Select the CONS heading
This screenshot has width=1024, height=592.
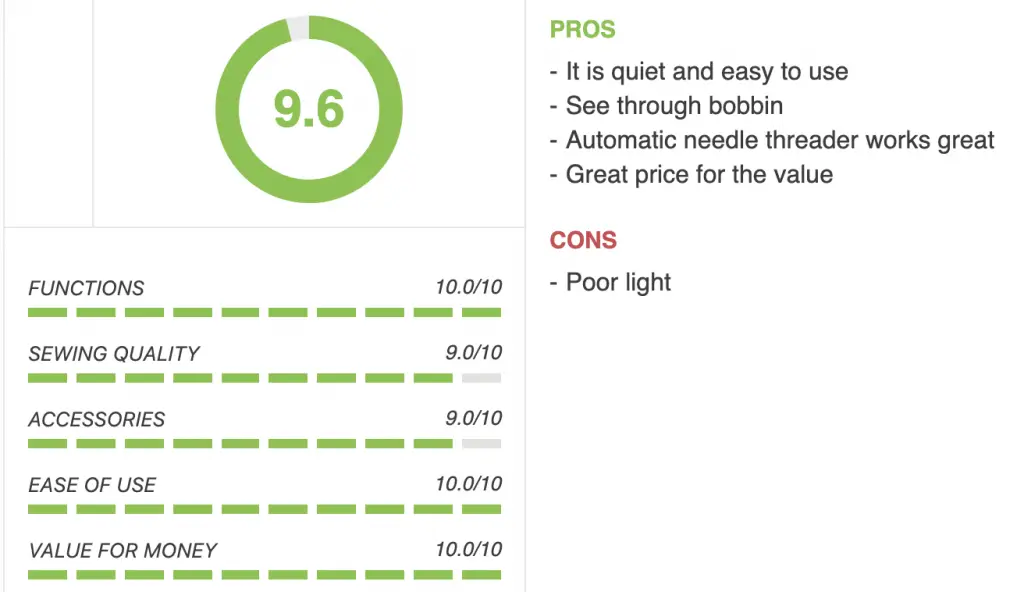[583, 240]
